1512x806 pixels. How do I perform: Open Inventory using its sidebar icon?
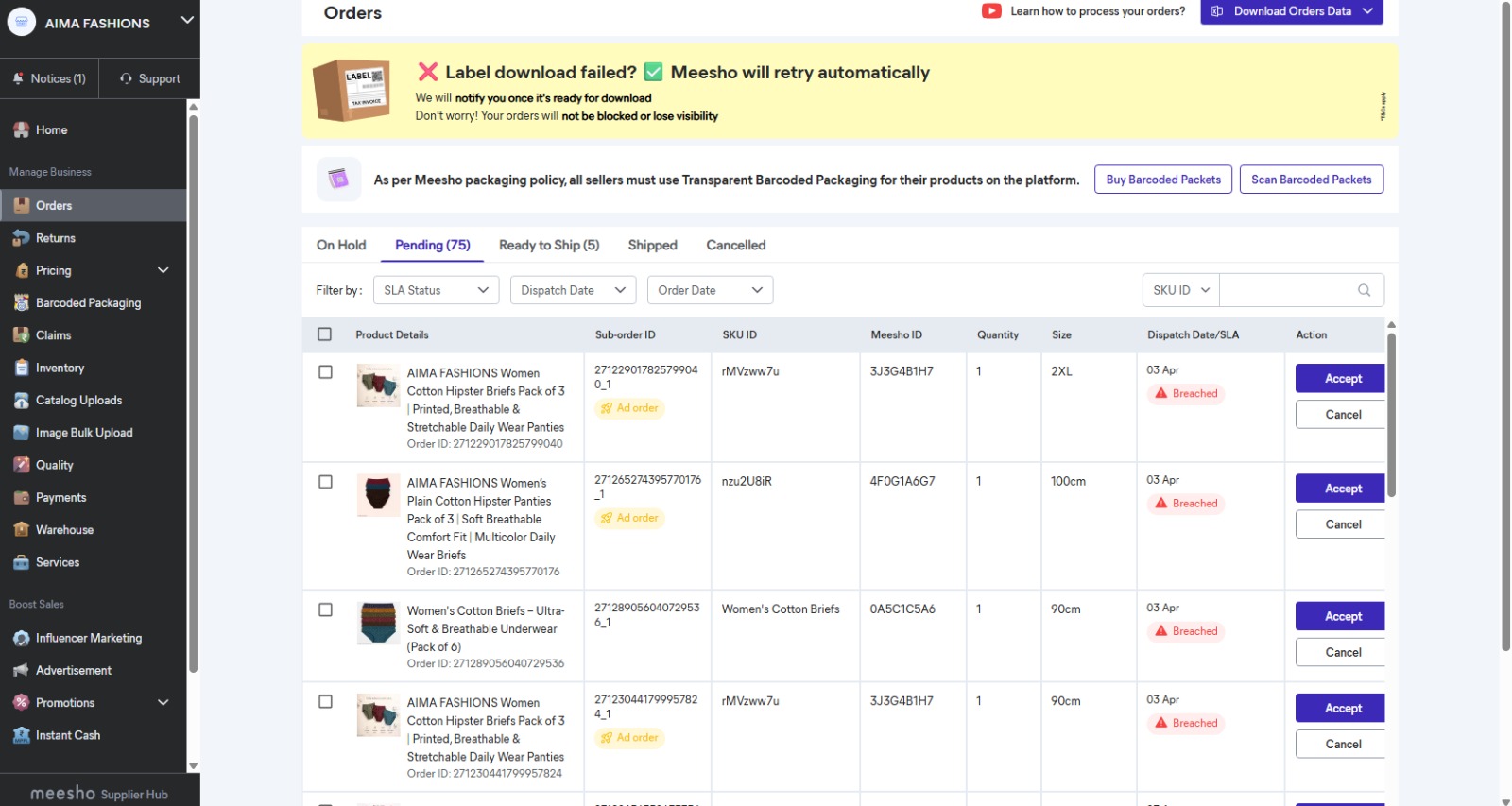21,369
